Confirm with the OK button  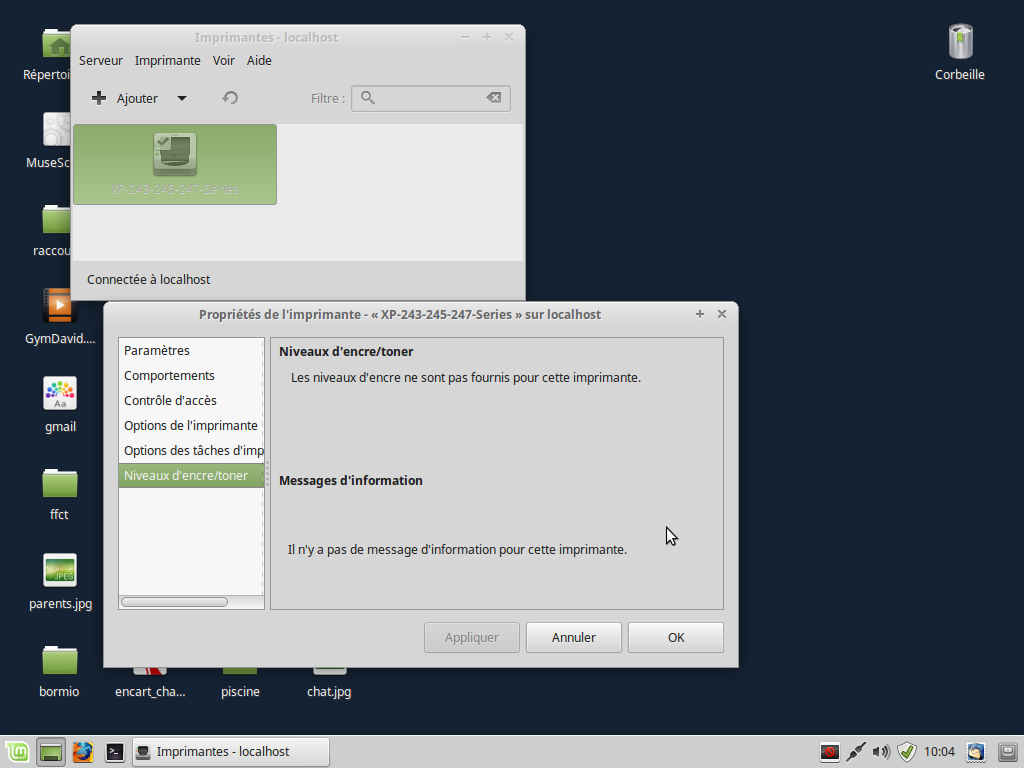[676, 637]
